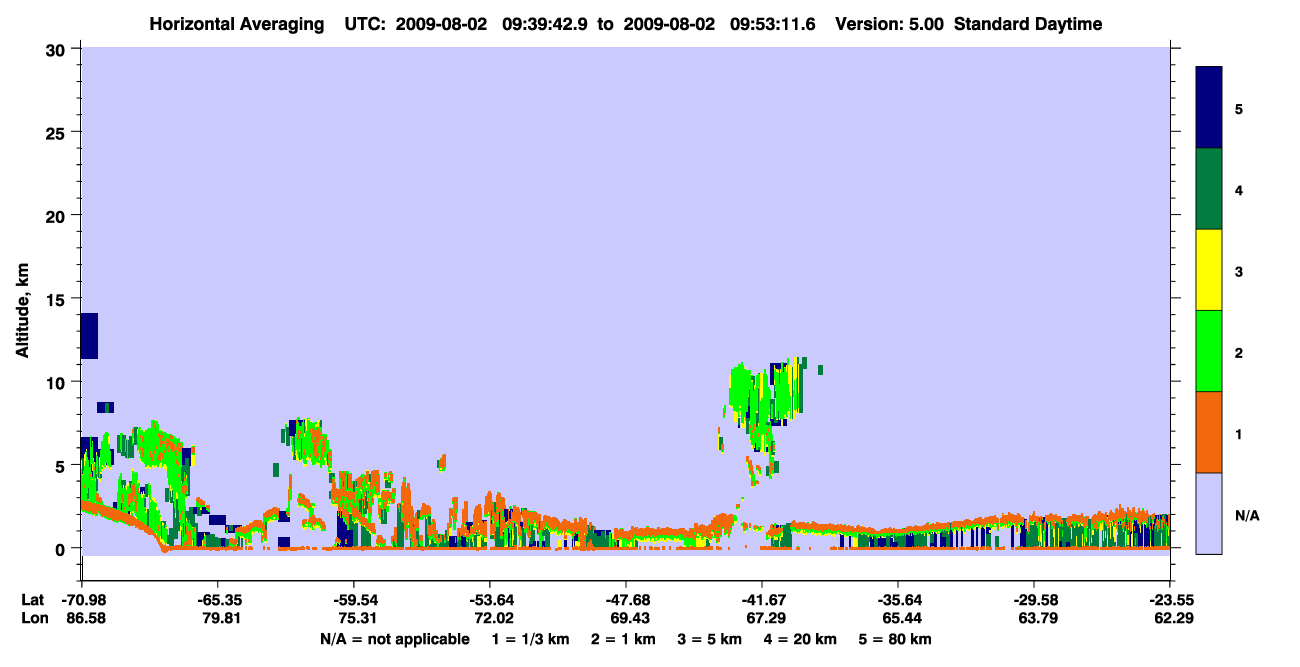Click the yellow color bar segment labeled 3

click(1209, 270)
